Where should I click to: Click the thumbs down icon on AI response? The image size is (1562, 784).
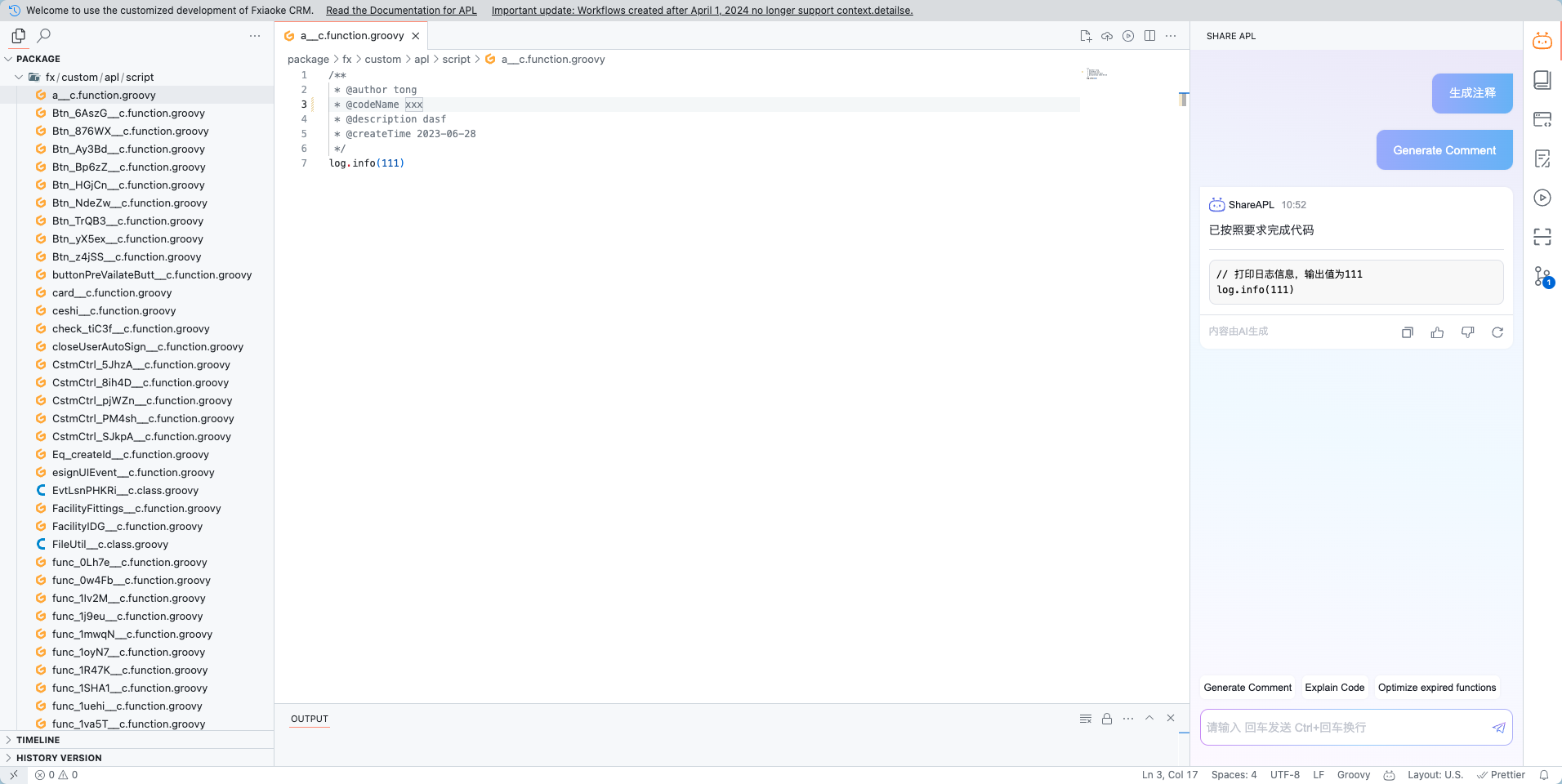click(1467, 332)
